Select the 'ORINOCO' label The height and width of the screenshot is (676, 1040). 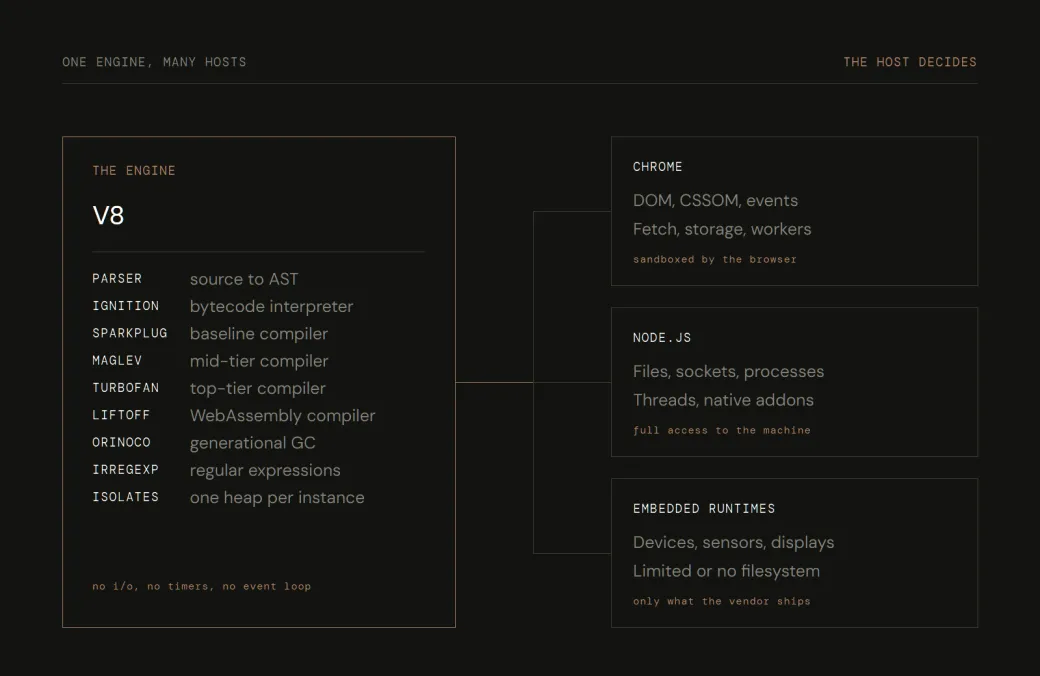(x=121, y=442)
